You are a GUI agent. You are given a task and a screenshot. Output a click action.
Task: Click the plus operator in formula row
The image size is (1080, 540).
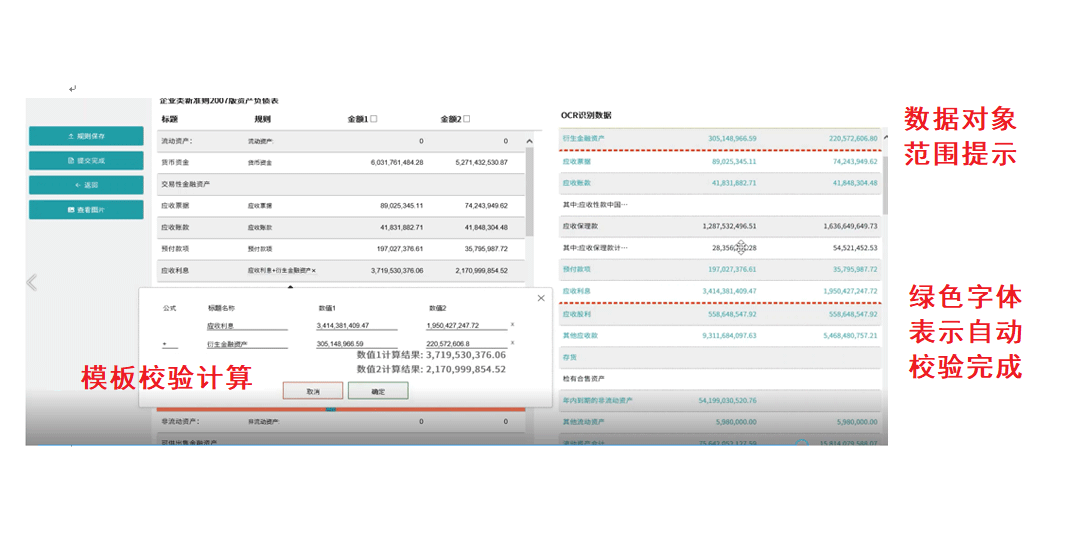pyautogui.click(x=164, y=344)
